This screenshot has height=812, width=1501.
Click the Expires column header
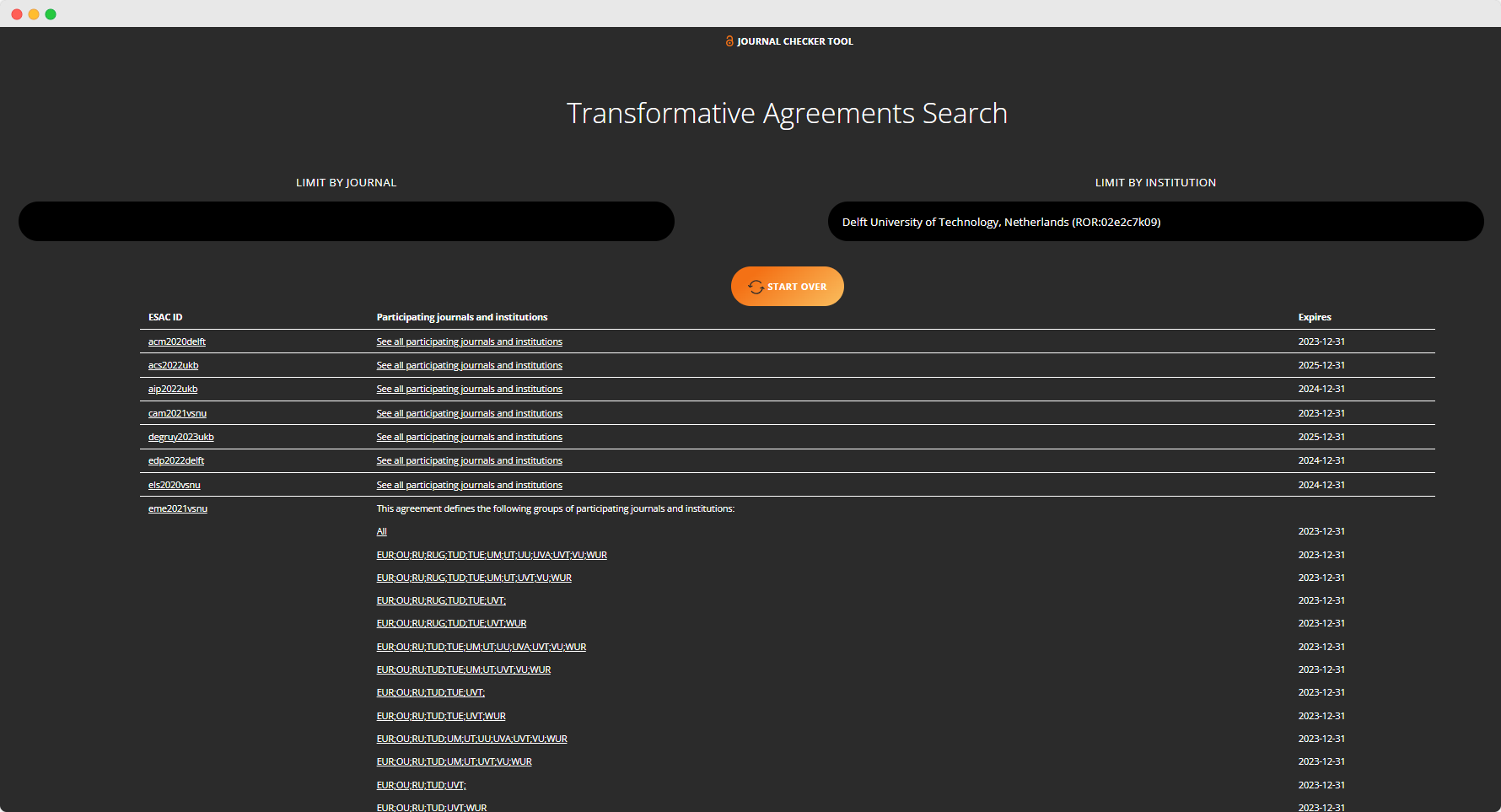click(x=1315, y=317)
